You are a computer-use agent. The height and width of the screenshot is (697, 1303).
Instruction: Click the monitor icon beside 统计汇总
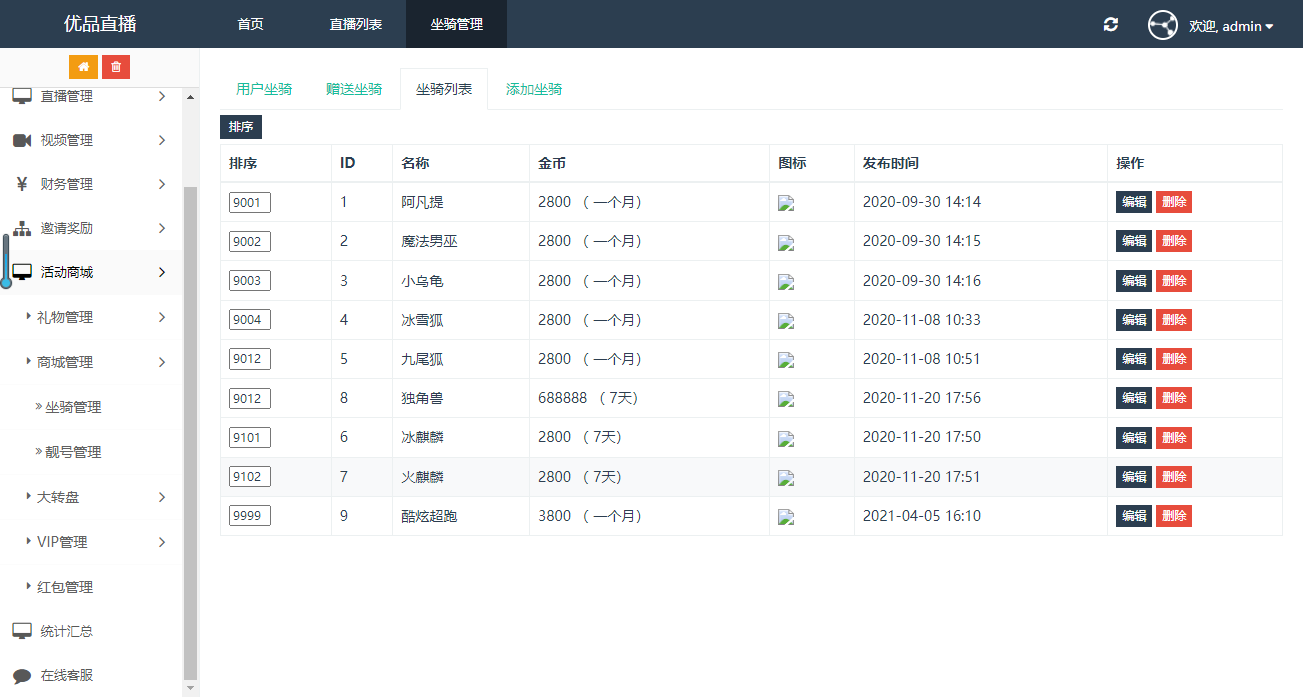(22, 631)
